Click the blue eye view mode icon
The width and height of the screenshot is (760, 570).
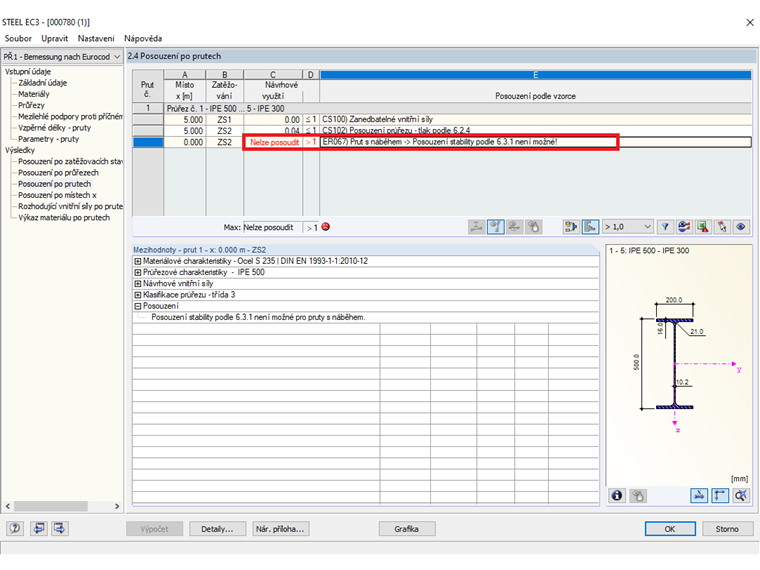[x=741, y=227]
